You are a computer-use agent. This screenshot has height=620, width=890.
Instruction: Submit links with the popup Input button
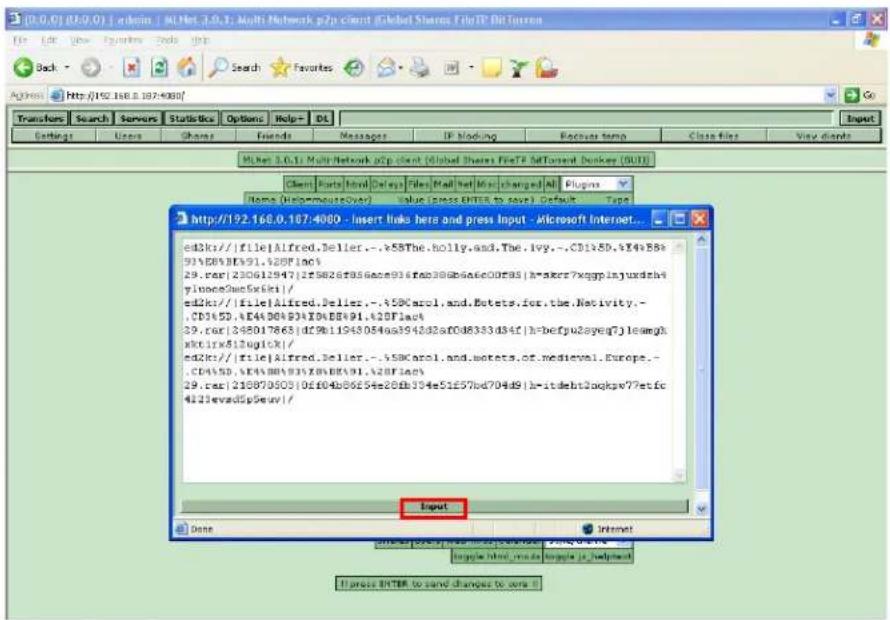(434, 507)
